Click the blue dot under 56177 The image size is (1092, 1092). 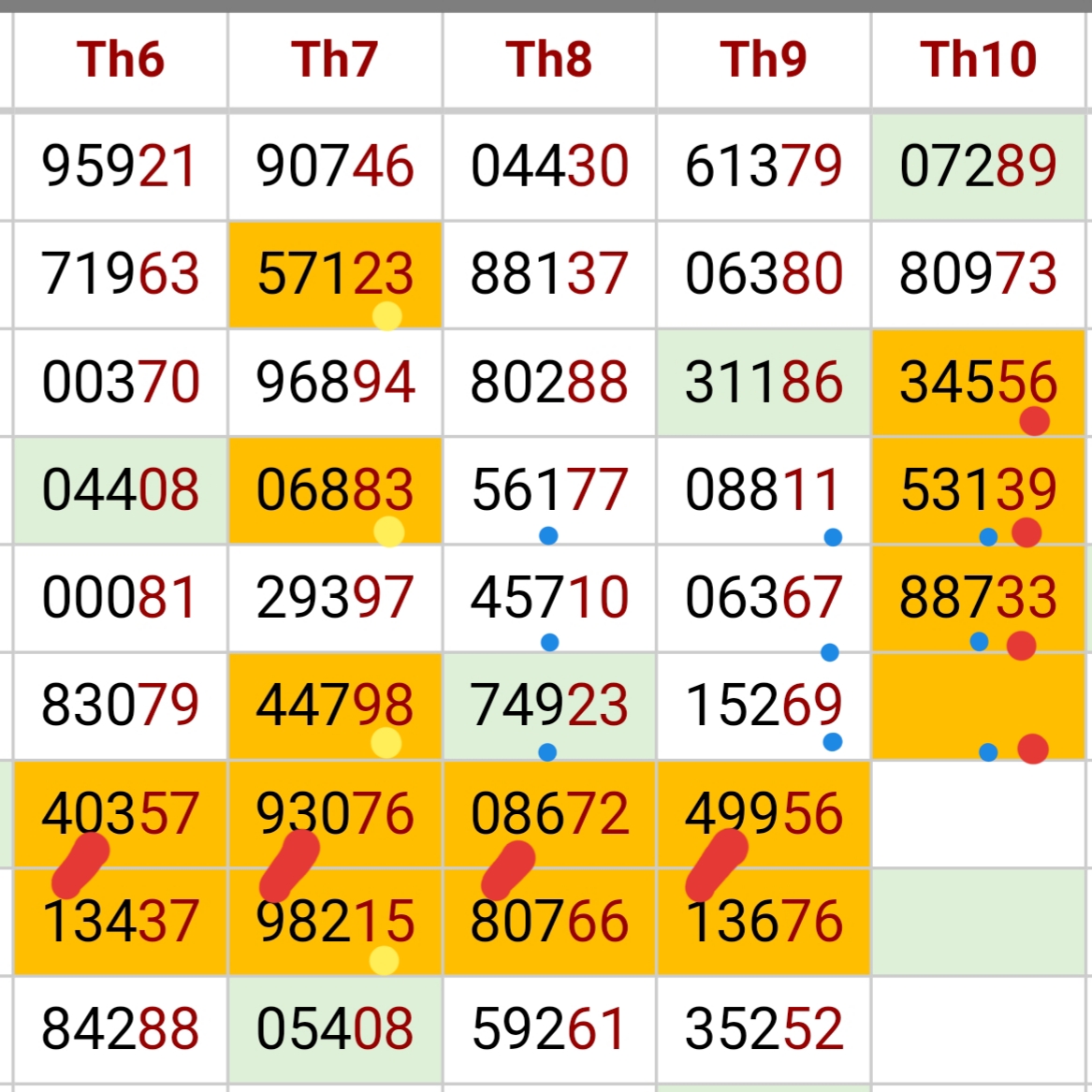click(548, 535)
